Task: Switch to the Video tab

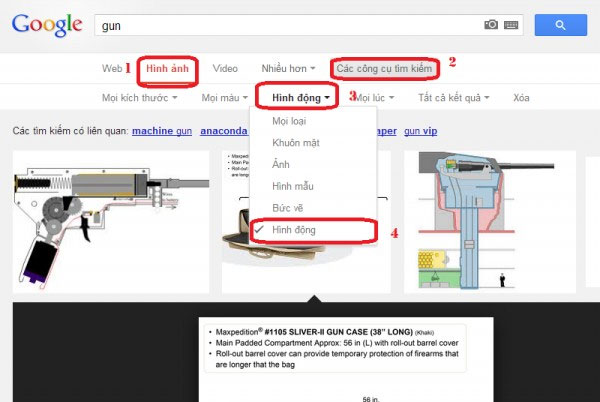Action: coord(225,68)
